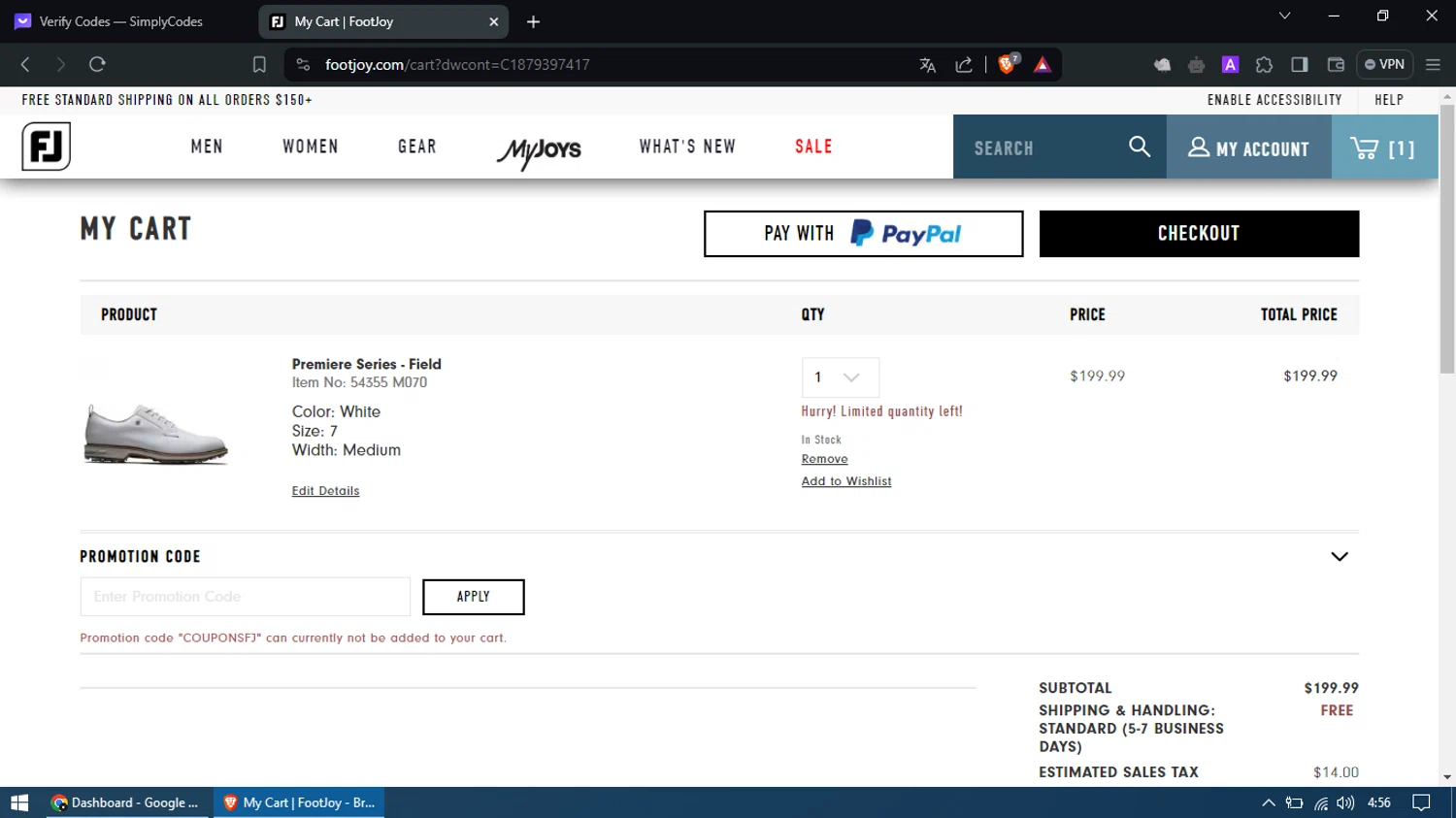Click the APPLY promotion button

[473, 597]
